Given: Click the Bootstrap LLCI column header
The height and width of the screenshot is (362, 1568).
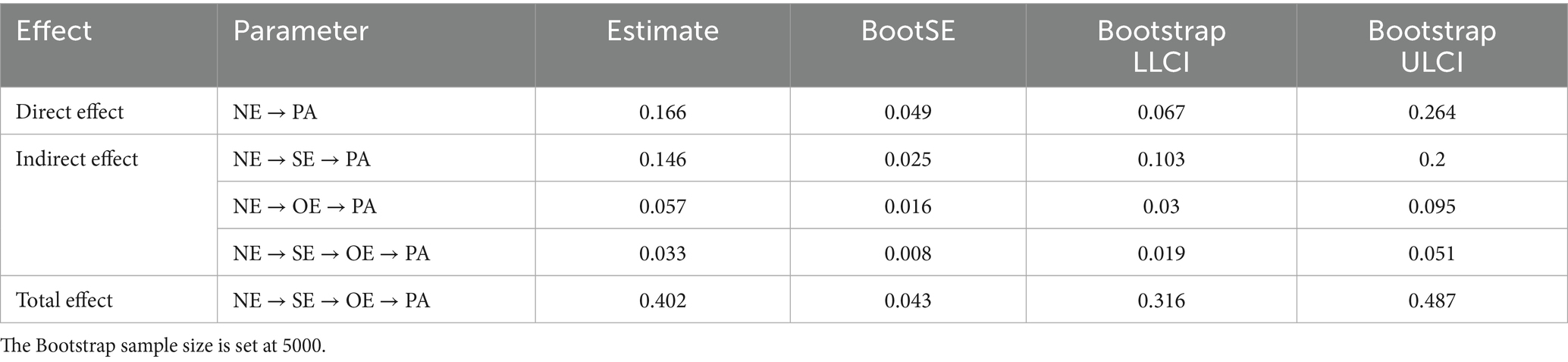Looking at the screenshot, I should pyautogui.click(x=1161, y=45).
